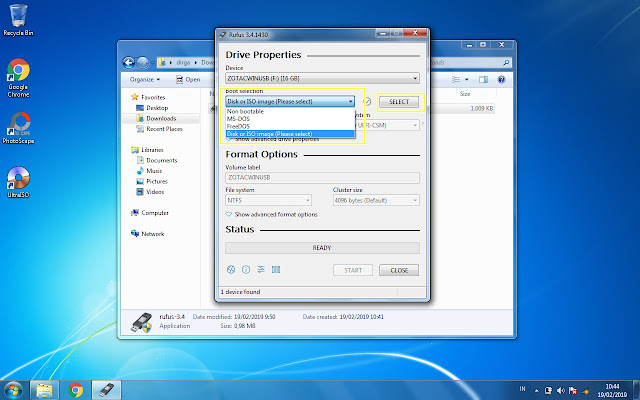
Task: Change Explorer view icon
Action: point(456,80)
